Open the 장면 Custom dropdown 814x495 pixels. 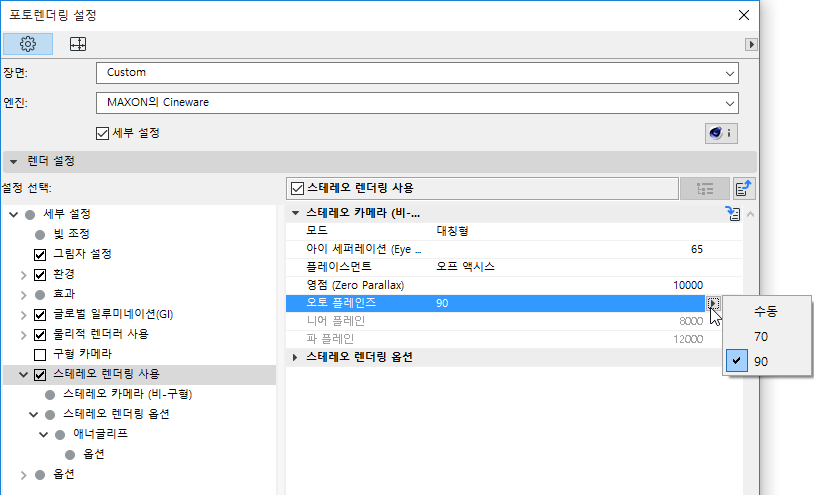click(x=417, y=73)
